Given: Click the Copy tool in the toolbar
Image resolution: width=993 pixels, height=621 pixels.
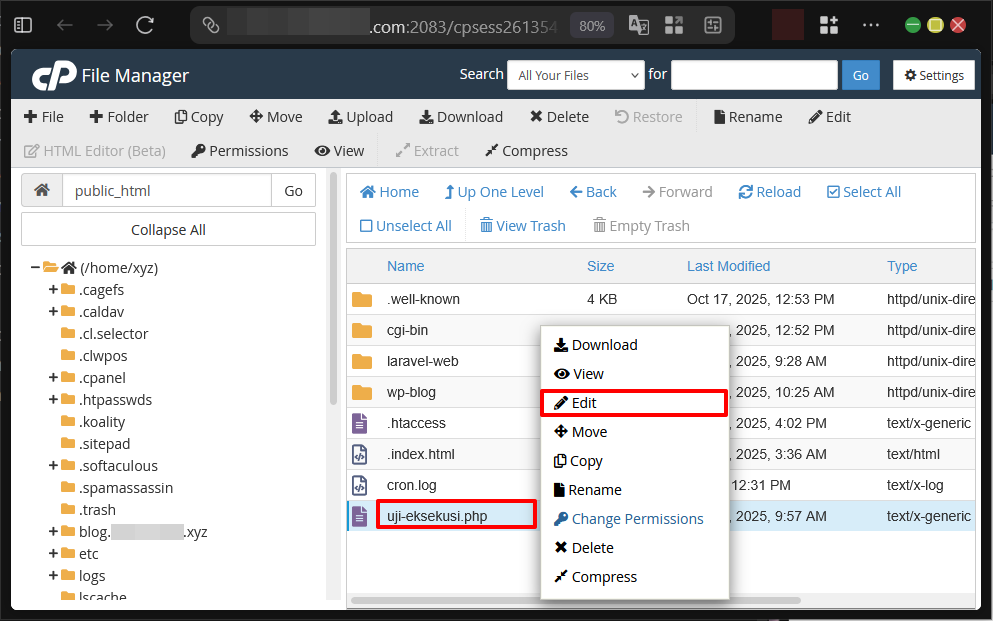Looking at the screenshot, I should click(x=198, y=117).
